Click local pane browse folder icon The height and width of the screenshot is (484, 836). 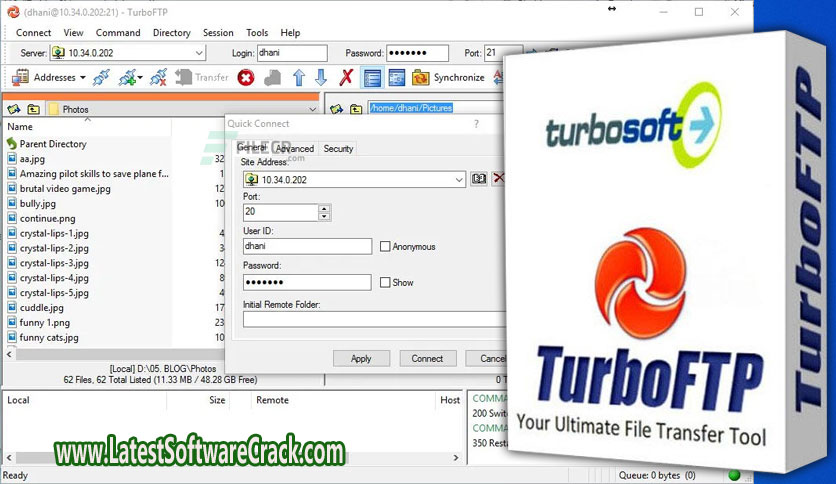tap(14, 109)
